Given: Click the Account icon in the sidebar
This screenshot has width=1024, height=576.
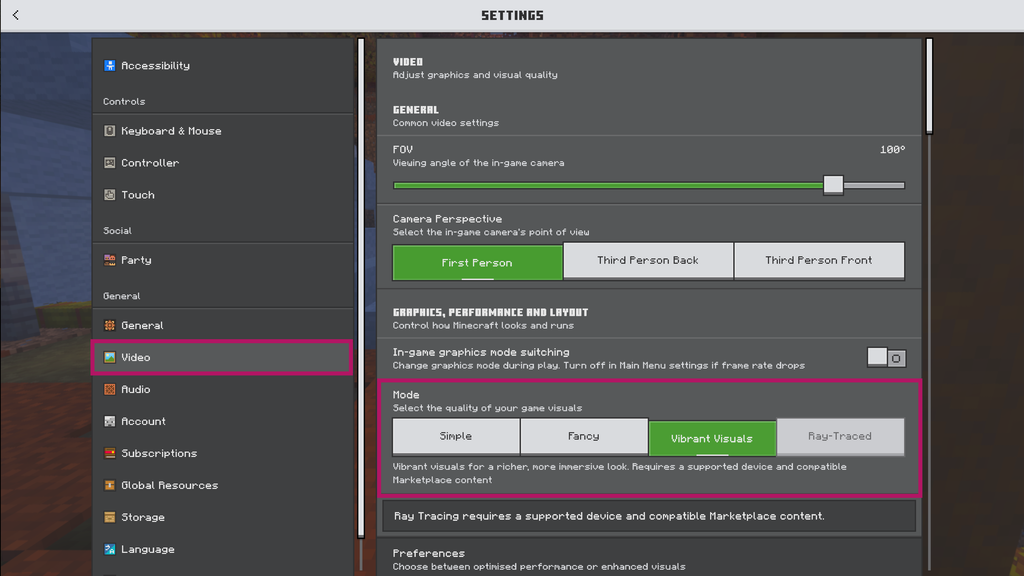Looking at the screenshot, I should tap(110, 421).
